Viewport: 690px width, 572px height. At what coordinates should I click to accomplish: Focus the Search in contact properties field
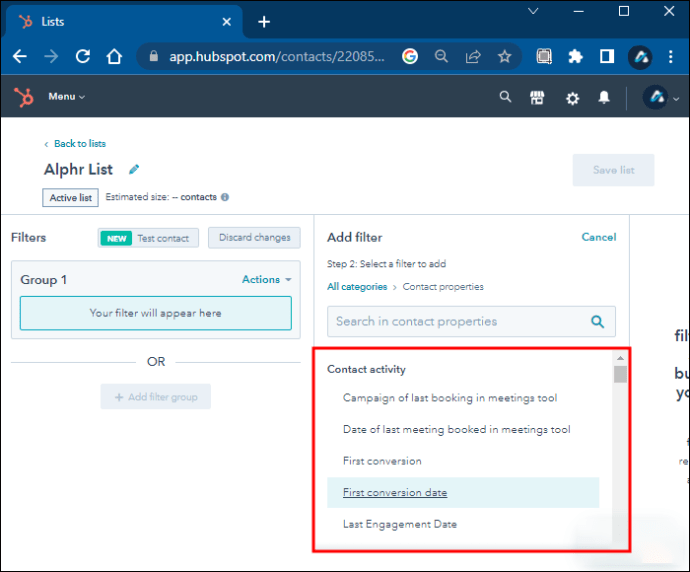(x=471, y=322)
